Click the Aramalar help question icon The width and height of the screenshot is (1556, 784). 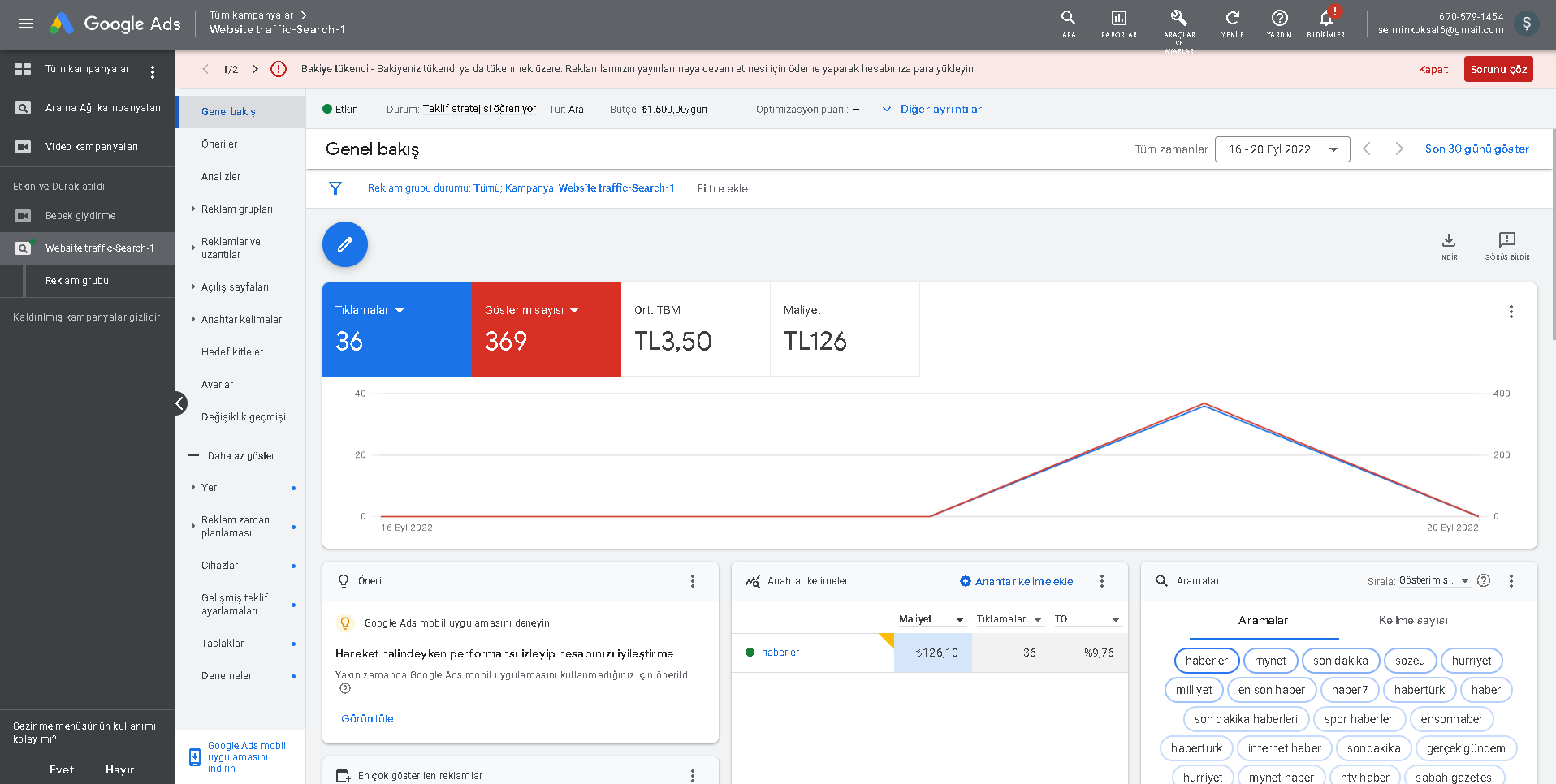(x=1484, y=580)
